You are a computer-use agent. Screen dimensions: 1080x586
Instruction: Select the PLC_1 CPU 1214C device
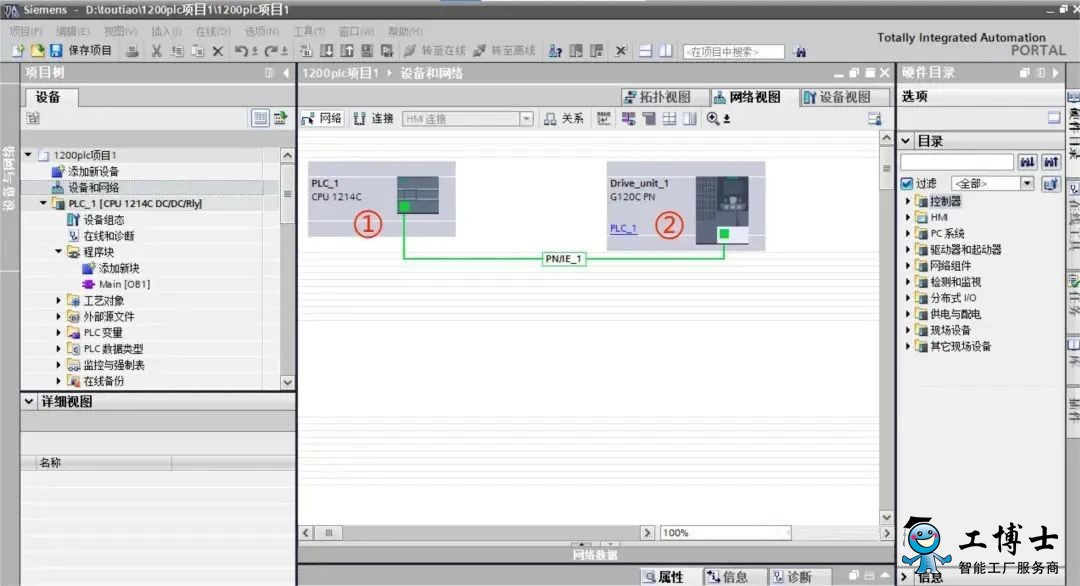tap(382, 199)
